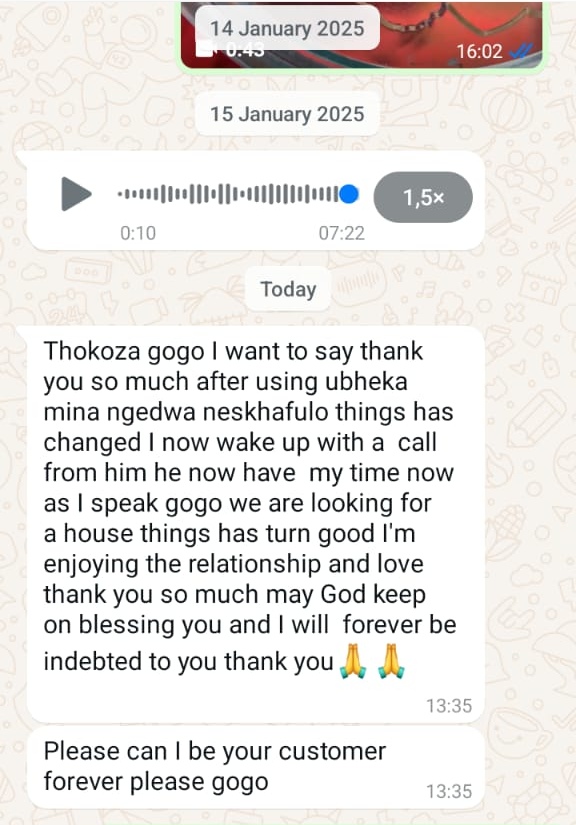Tap the Today date separator
The height and width of the screenshot is (825, 576).
tap(288, 289)
